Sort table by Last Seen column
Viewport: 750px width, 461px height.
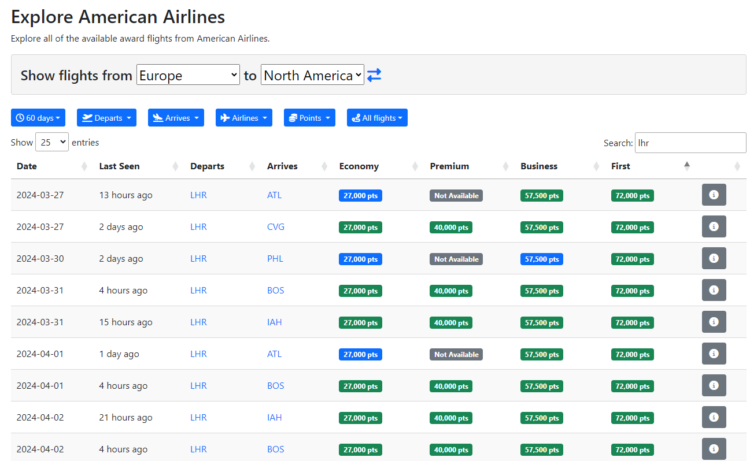coord(138,166)
